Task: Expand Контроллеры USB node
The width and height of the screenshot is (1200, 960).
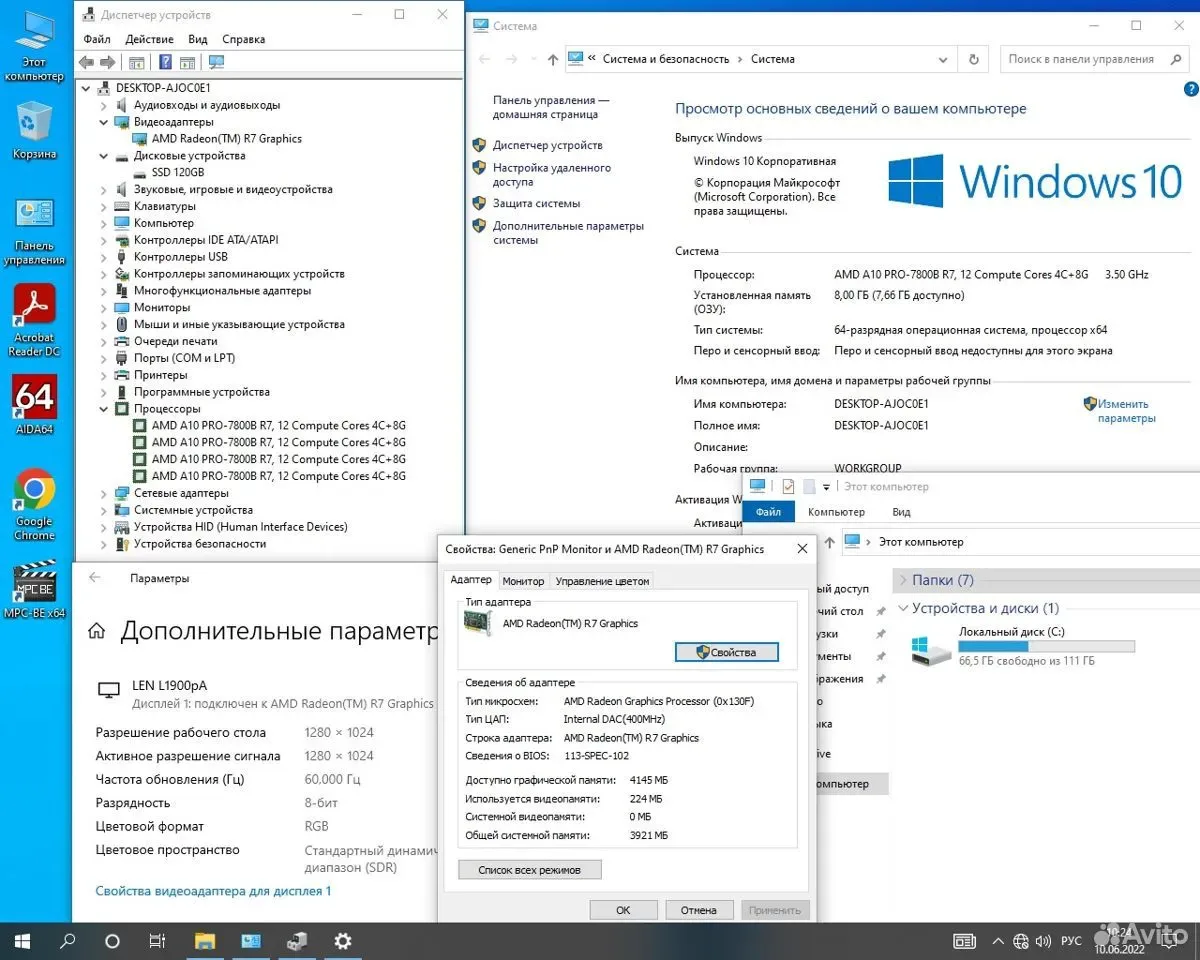Action: (104, 257)
